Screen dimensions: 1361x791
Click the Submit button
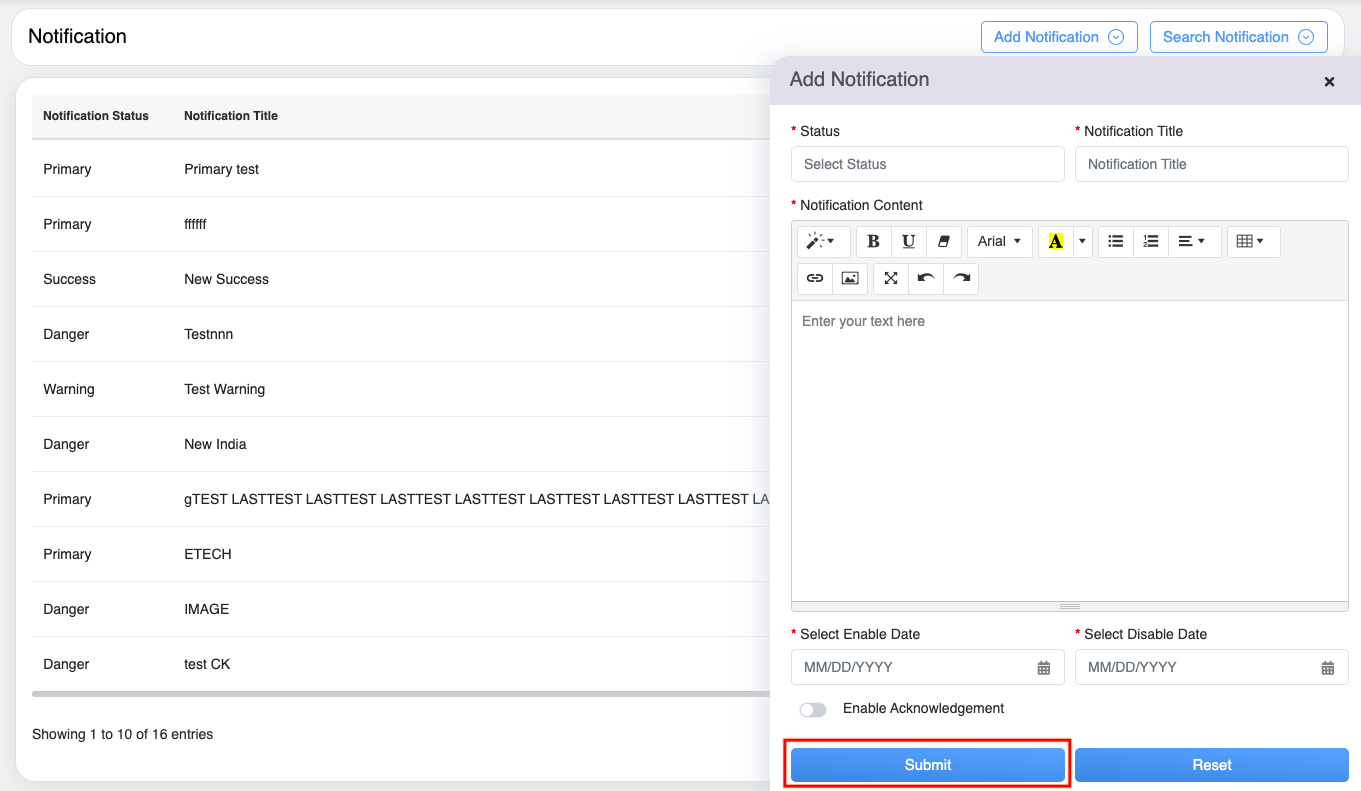927,765
